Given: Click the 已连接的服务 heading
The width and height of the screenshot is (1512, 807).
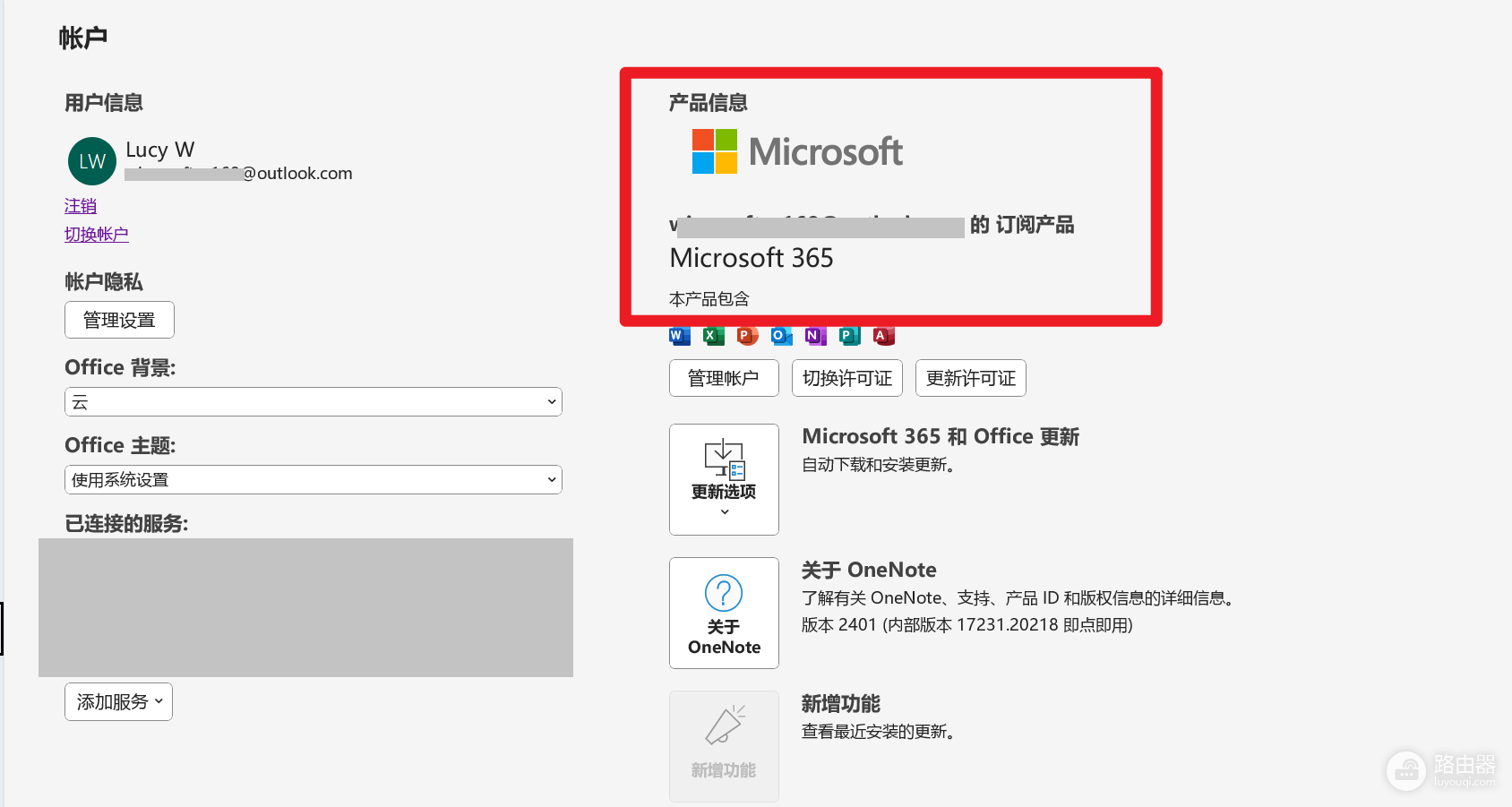Looking at the screenshot, I should (126, 524).
